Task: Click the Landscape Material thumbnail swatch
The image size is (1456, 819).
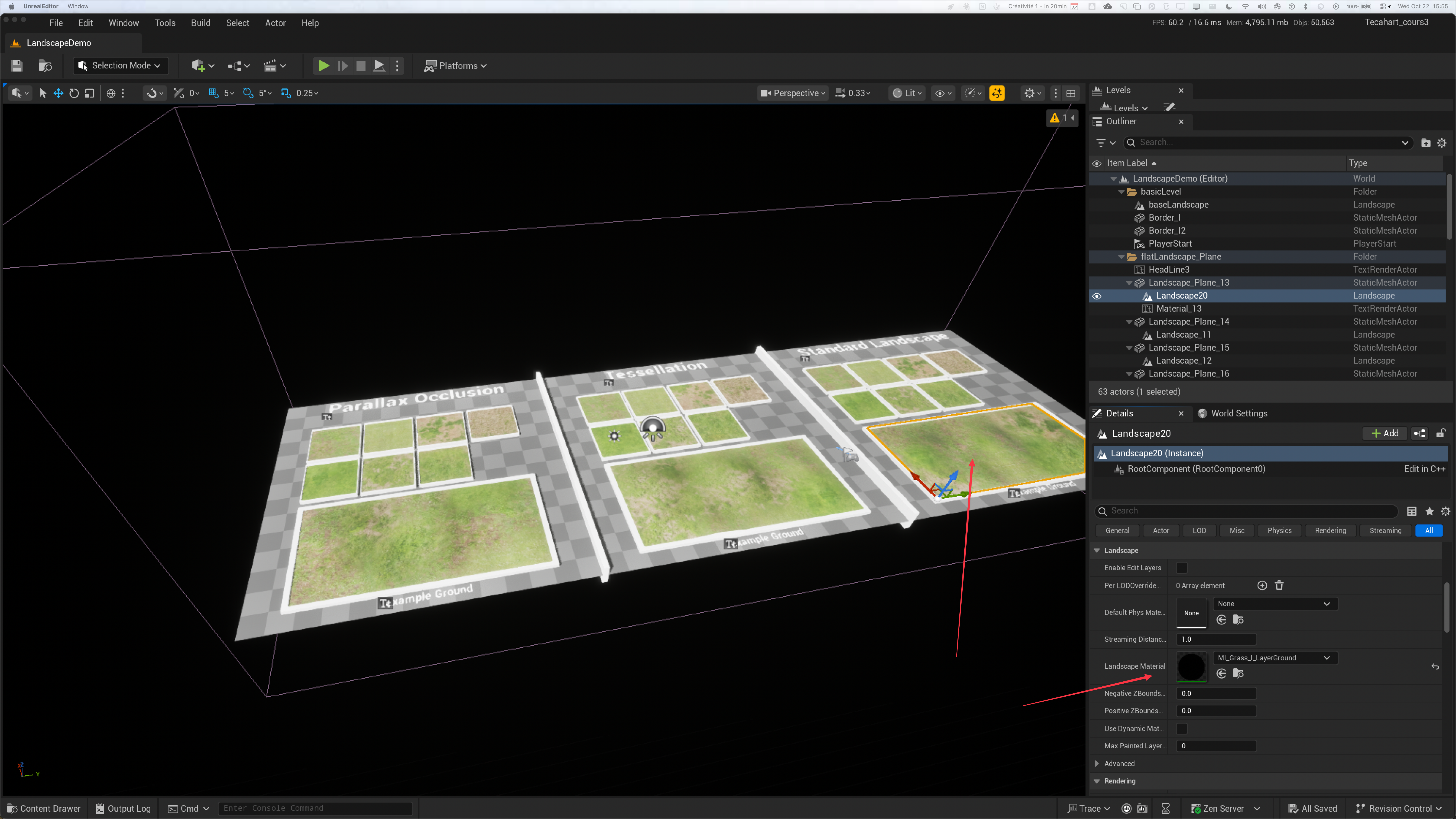Action: [1191, 666]
